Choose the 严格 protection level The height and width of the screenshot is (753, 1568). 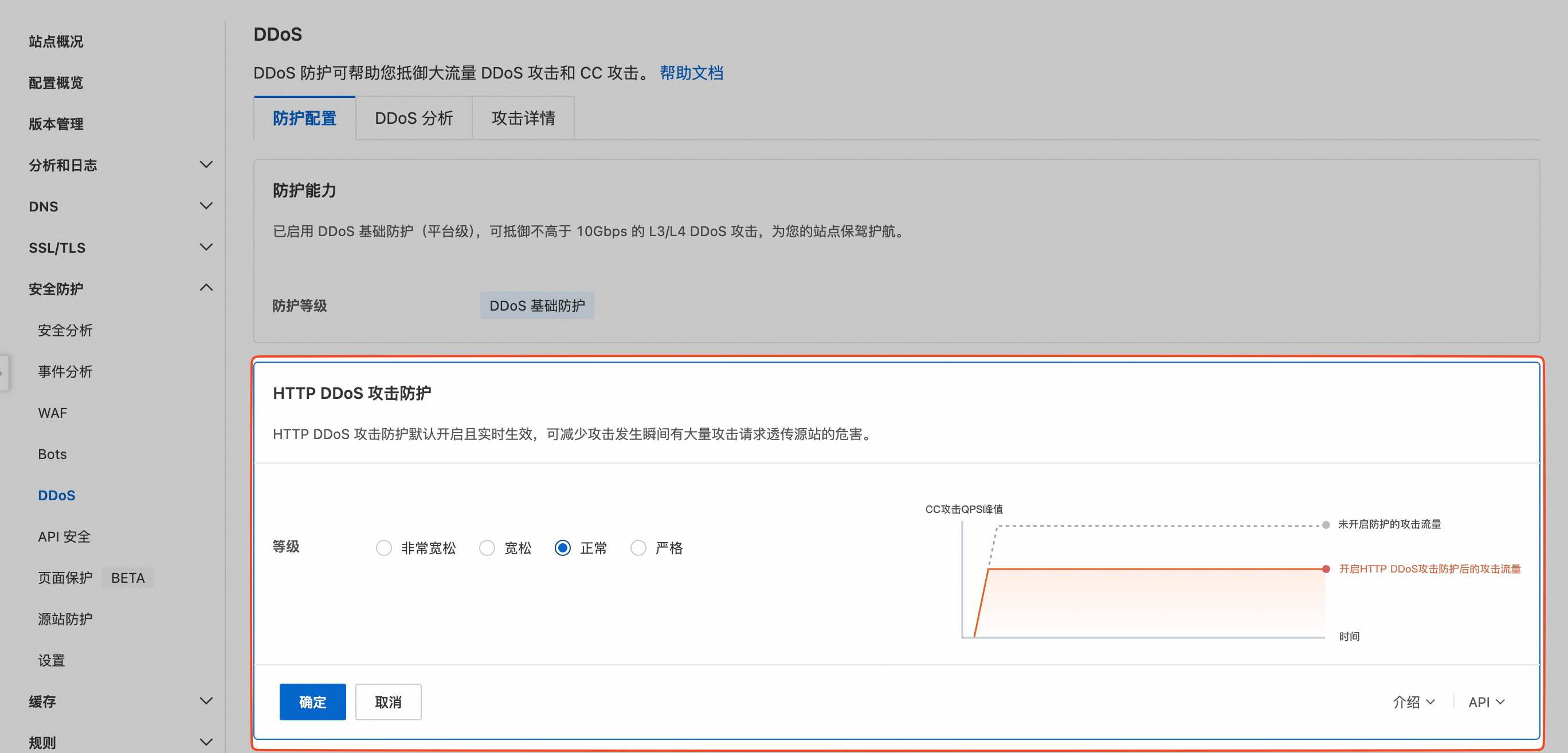(638, 548)
